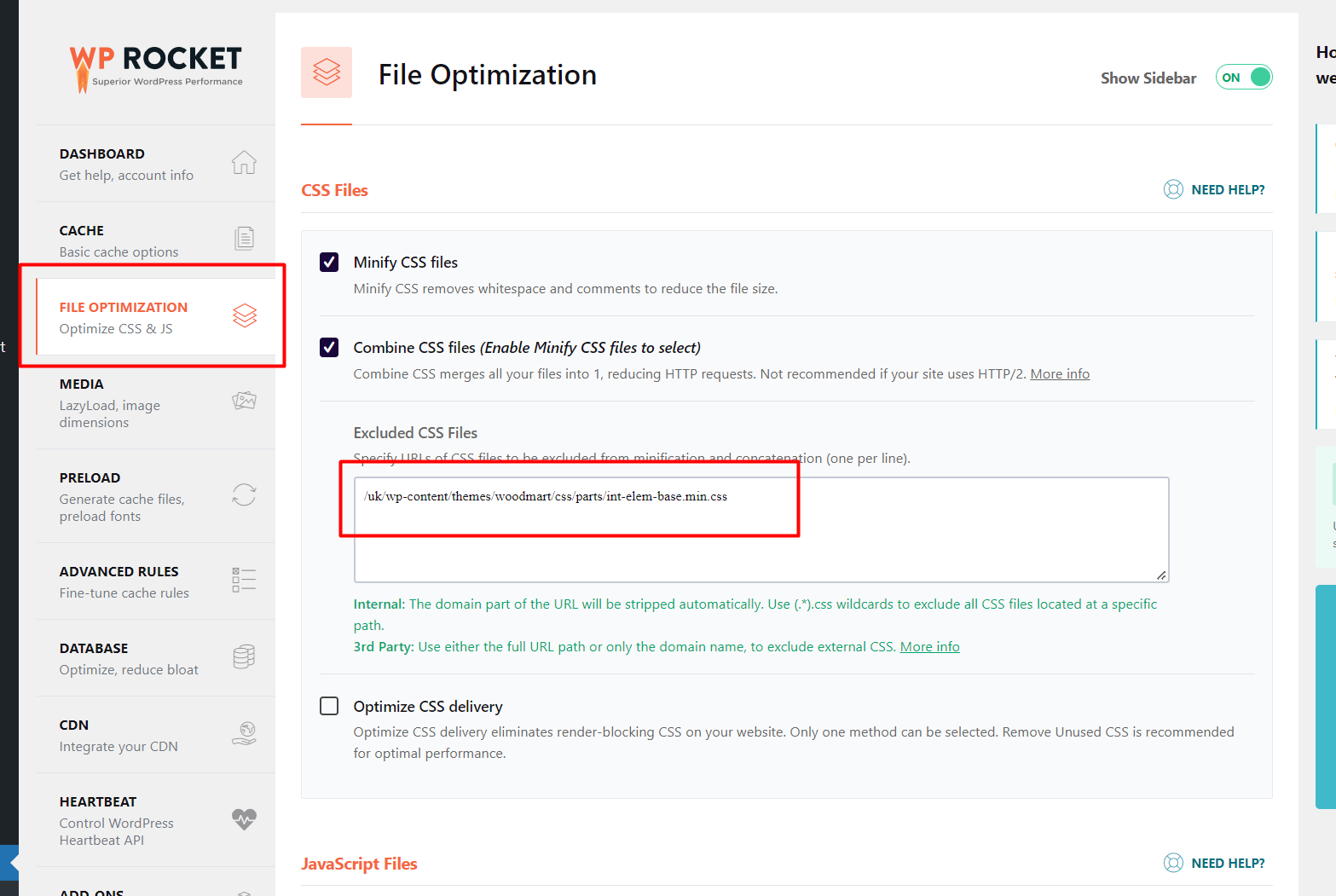Click the textarea resize handle corner

click(x=1161, y=575)
